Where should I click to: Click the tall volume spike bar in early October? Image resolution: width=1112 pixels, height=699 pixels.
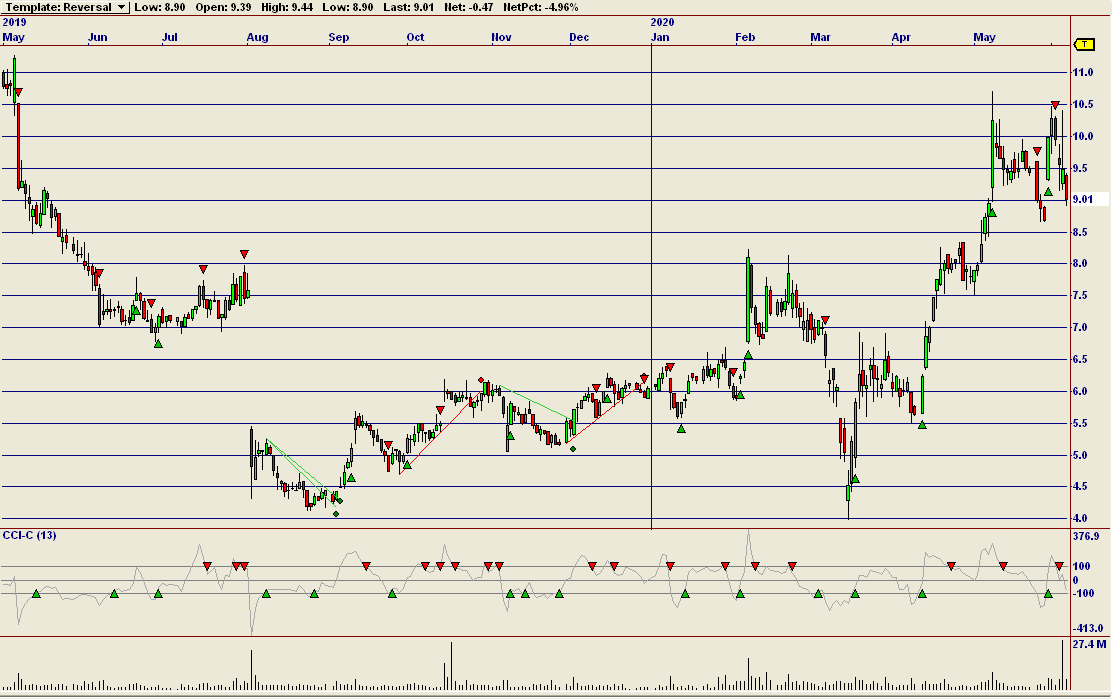(451, 666)
